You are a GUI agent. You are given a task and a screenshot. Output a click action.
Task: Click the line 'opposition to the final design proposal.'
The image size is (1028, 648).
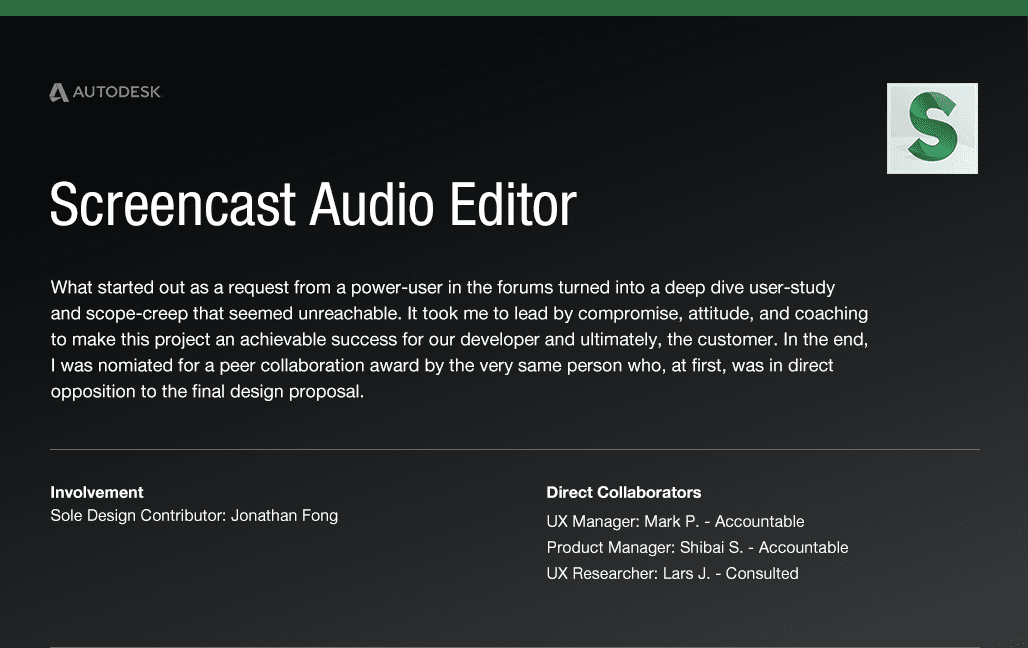pyautogui.click(x=207, y=392)
